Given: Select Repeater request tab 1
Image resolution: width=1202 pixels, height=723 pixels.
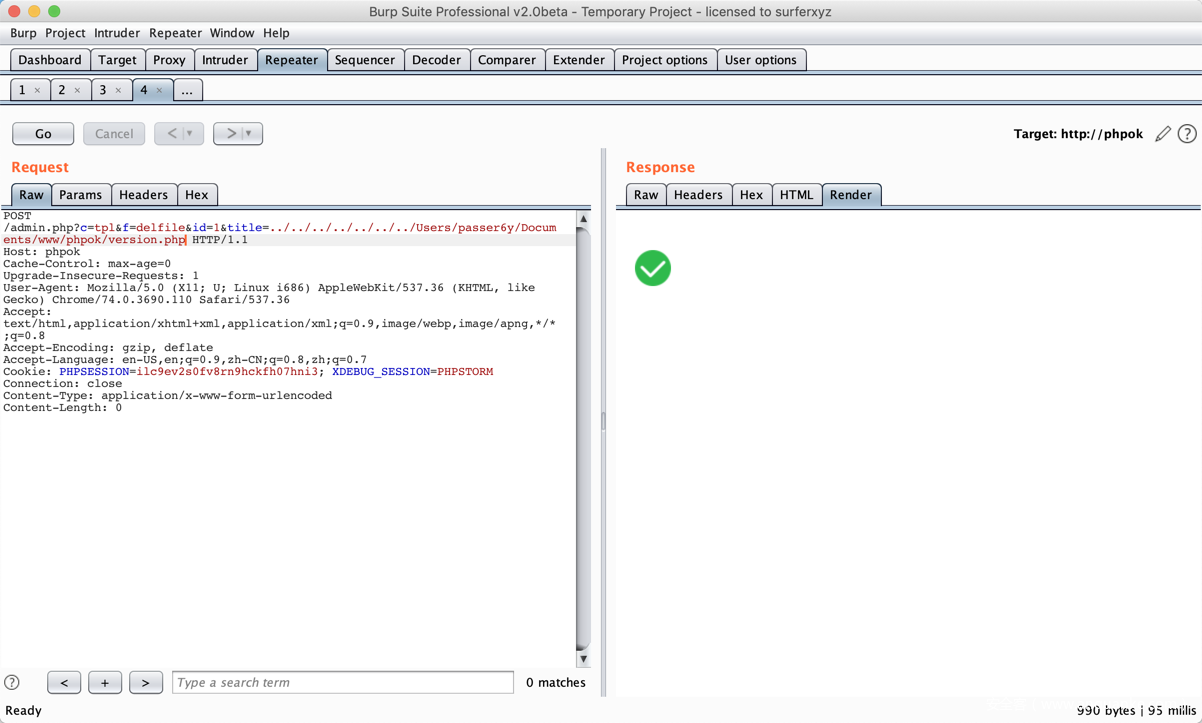Looking at the screenshot, I should point(22,90).
